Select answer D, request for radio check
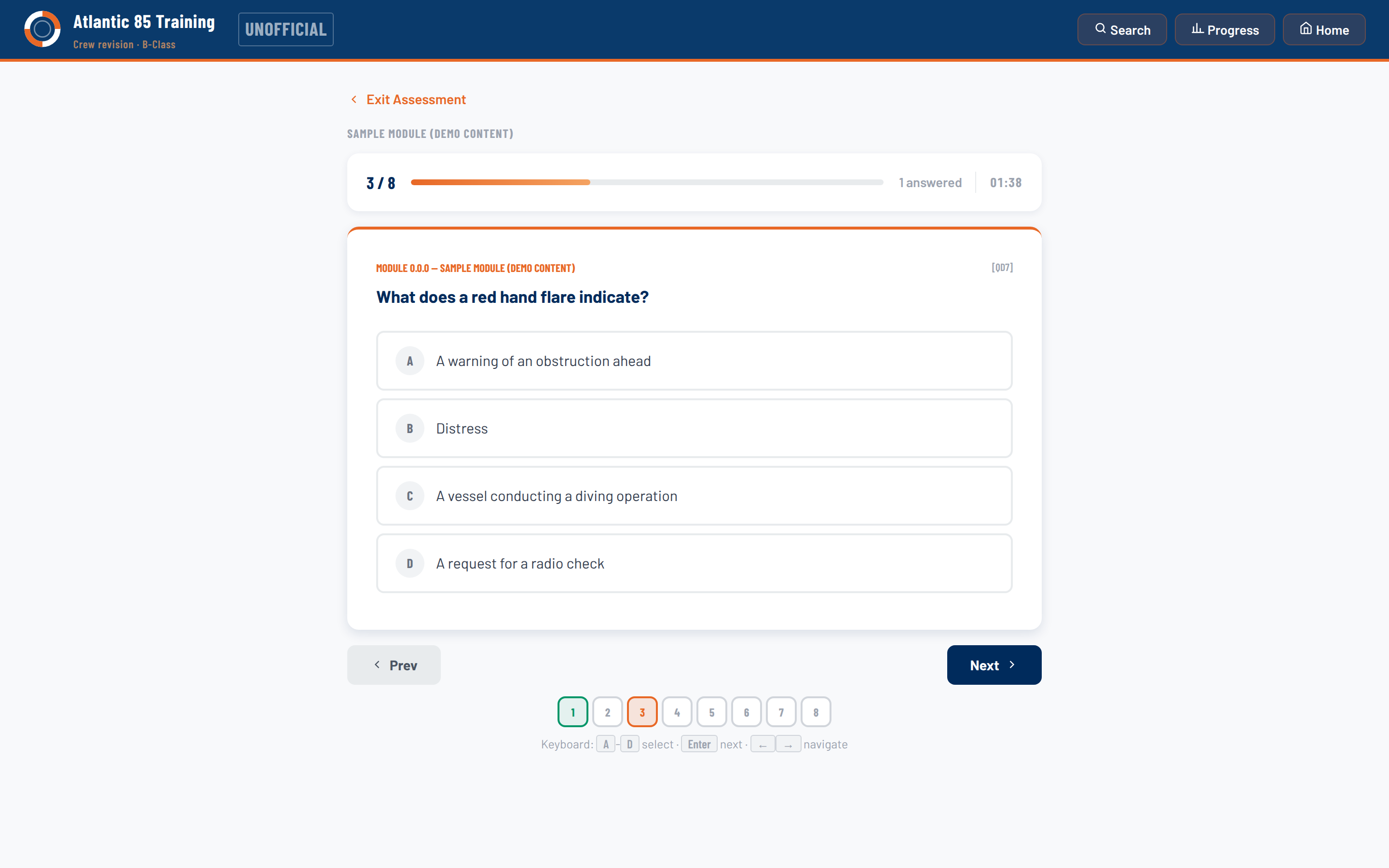The height and width of the screenshot is (868, 1389). pyautogui.click(x=694, y=563)
